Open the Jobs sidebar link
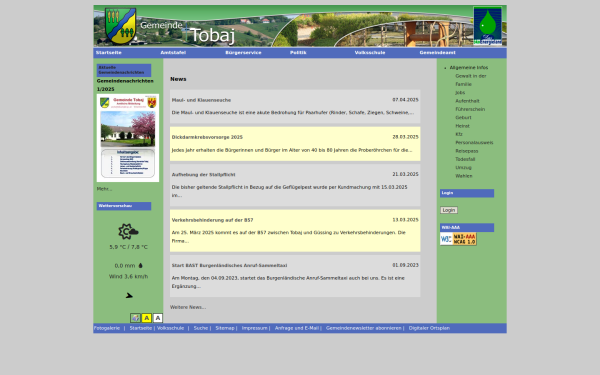The image size is (600, 375). coord(460,93)
